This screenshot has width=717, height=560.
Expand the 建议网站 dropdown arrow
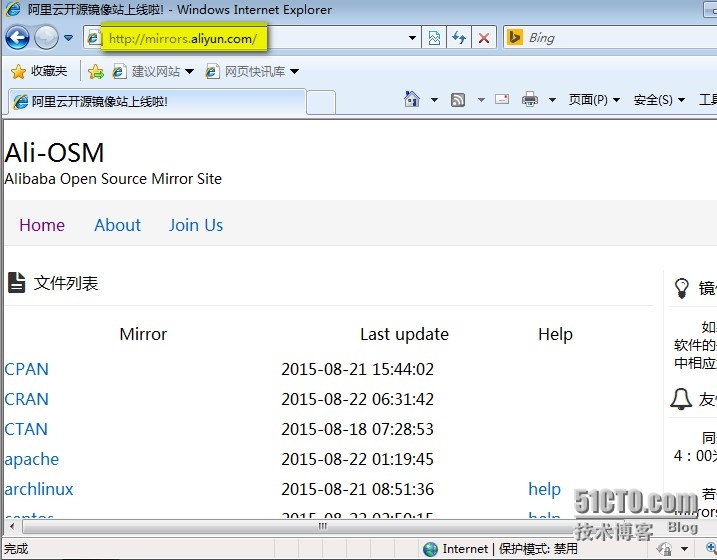pyautogui.click(x=189, y=71)
